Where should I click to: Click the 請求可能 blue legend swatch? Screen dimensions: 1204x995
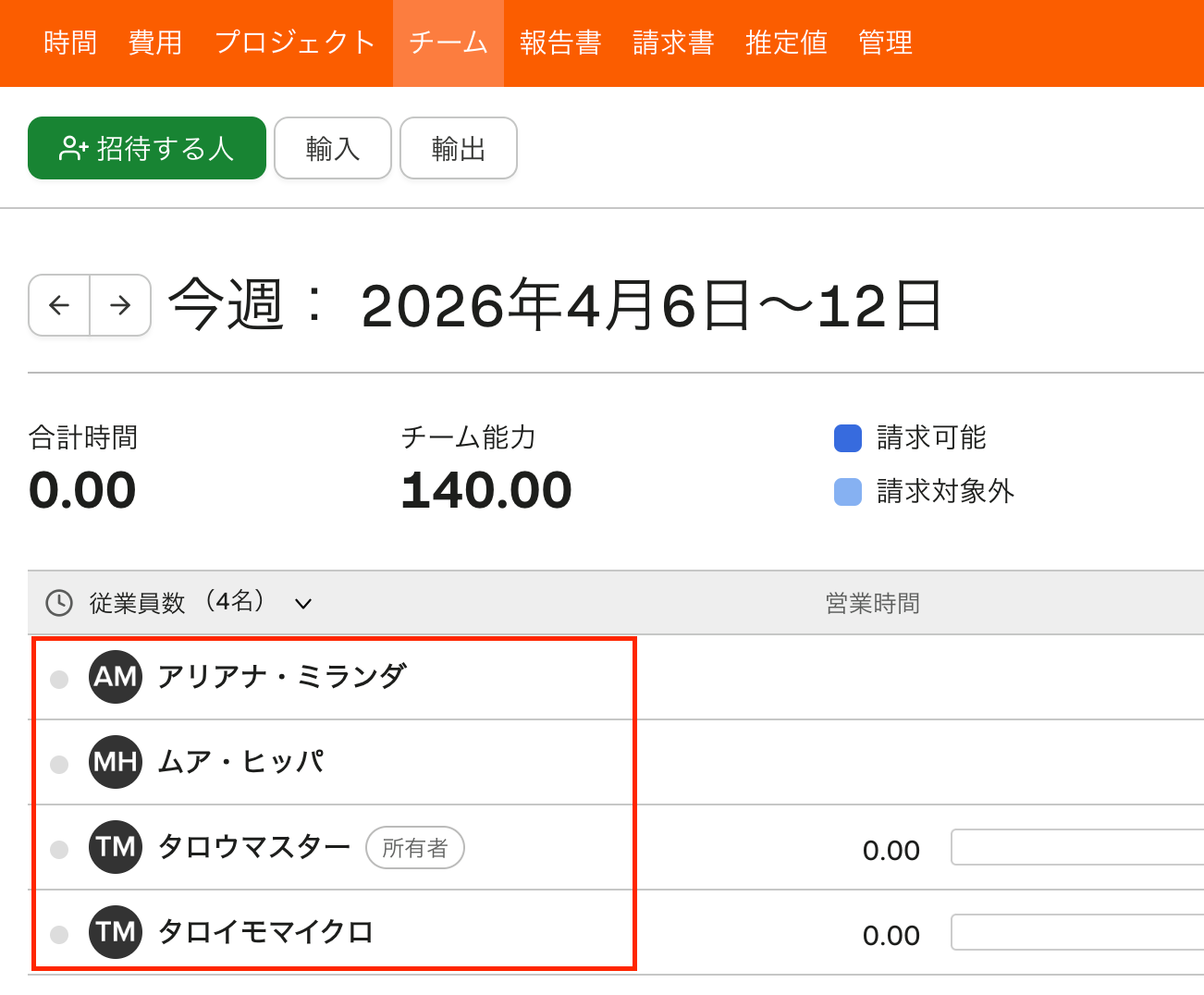[x=848, y=438]
